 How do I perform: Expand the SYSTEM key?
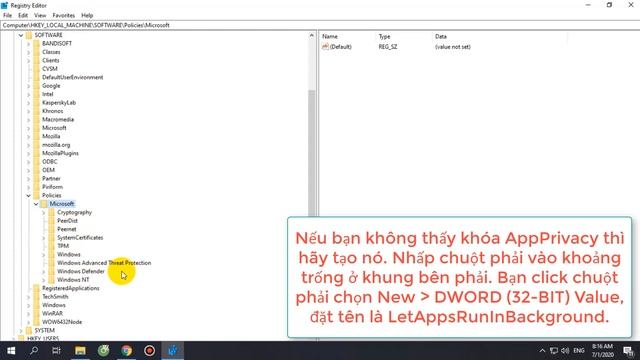point(21,331)
